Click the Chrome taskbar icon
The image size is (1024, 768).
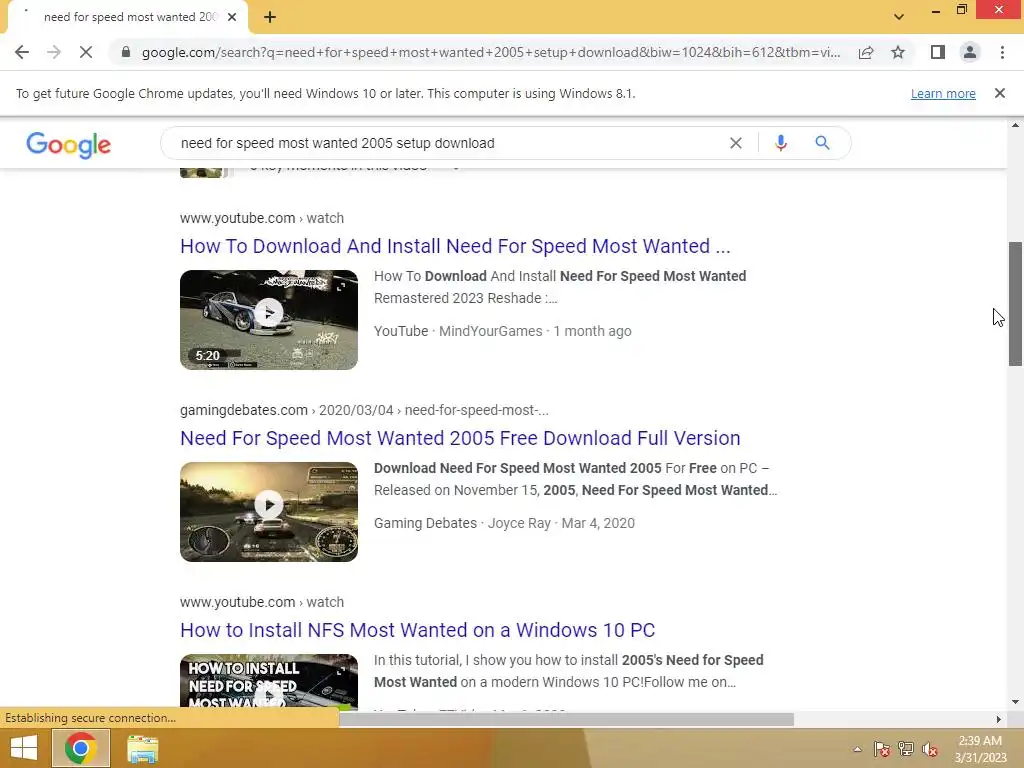point(80,748)
